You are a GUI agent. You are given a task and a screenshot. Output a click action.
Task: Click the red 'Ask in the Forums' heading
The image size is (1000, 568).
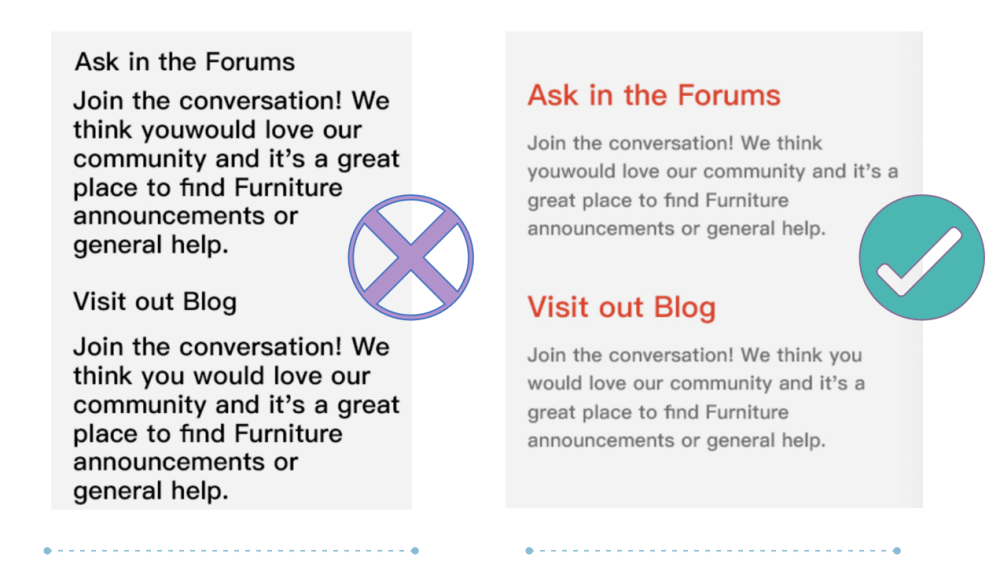tap(654, 96)
